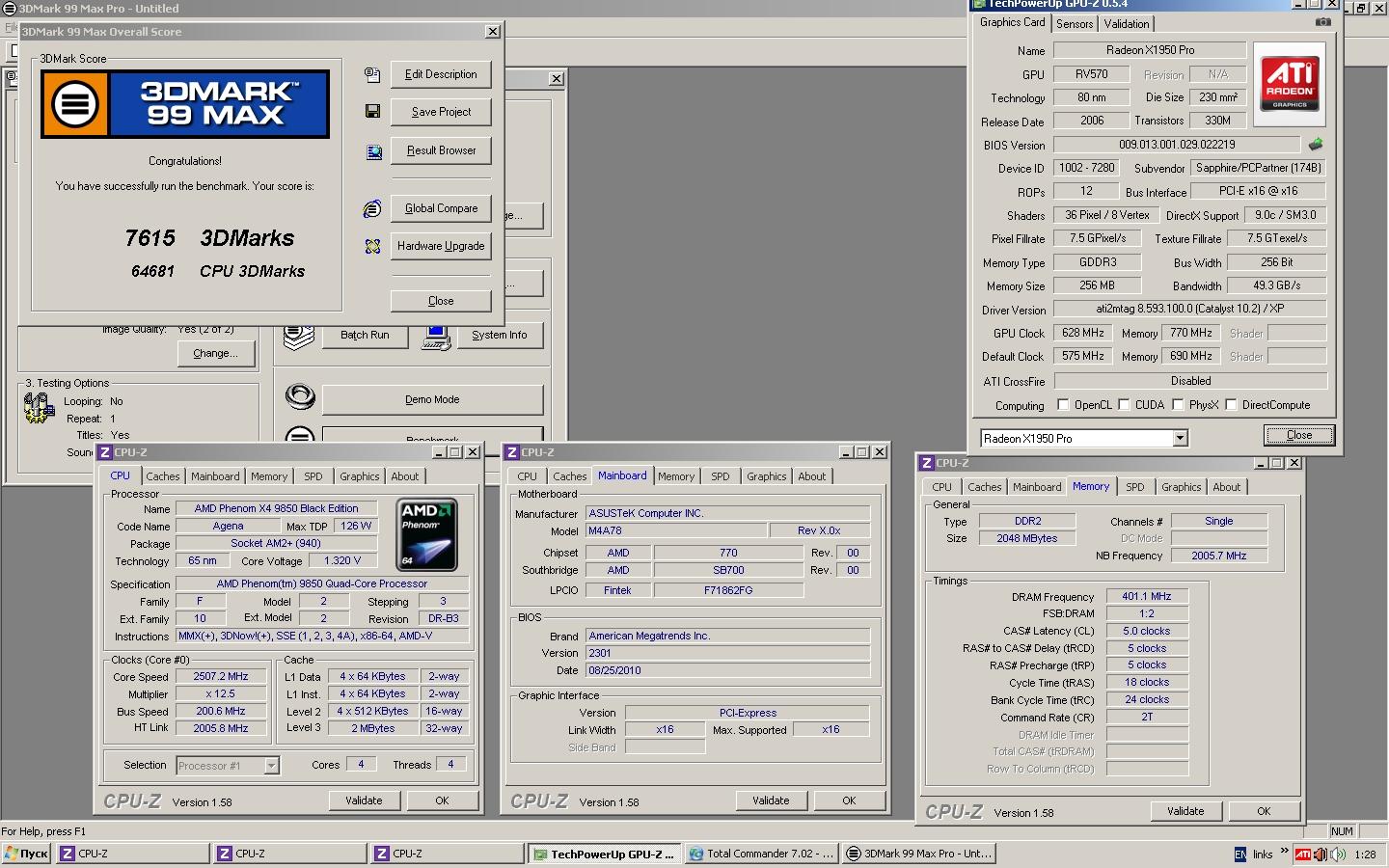Open CPU tab in Memory CPU-Z window

[942, 487]
